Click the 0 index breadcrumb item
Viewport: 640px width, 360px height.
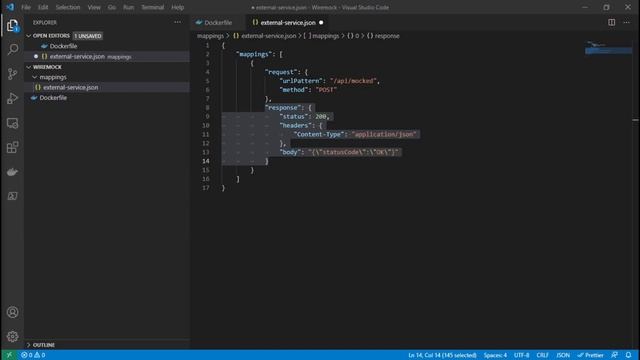pyautogui.click(x=353, y=36)
